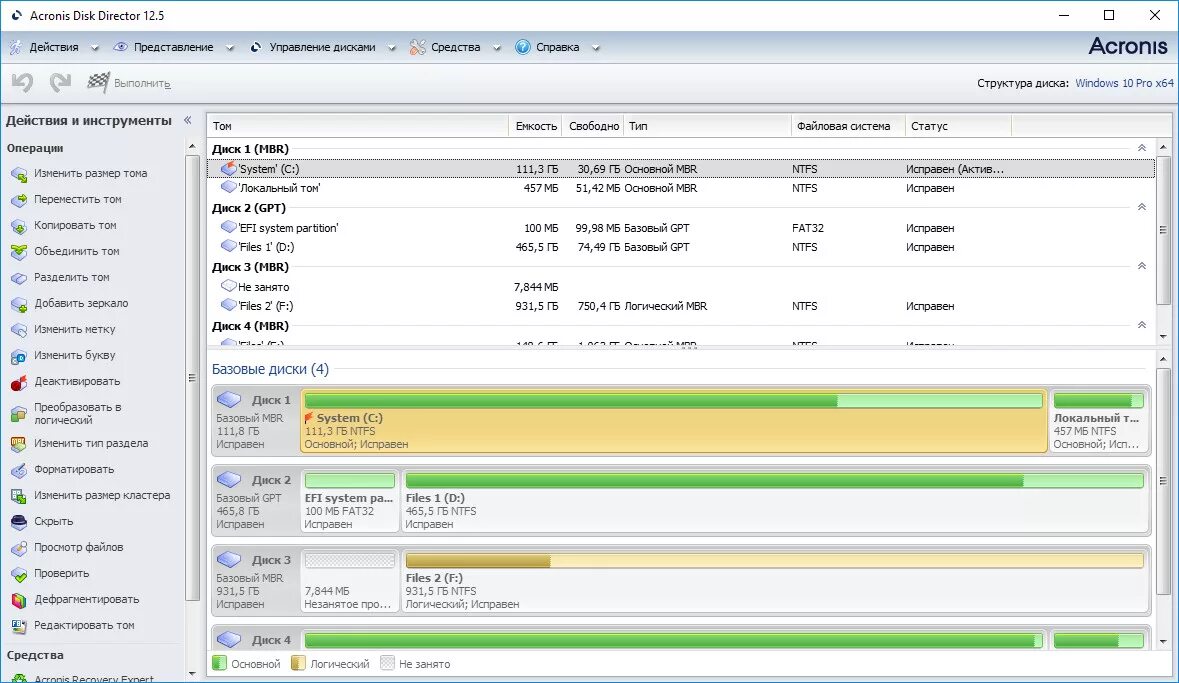Select unallocated 7,844 МБ block on Диск 3
This screenshot has width=1179, height=683.
(350, 581)
